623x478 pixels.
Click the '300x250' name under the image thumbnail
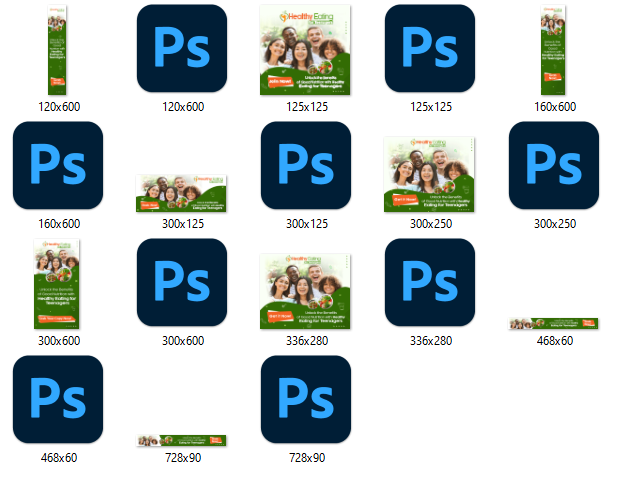[x=431, y=224]
